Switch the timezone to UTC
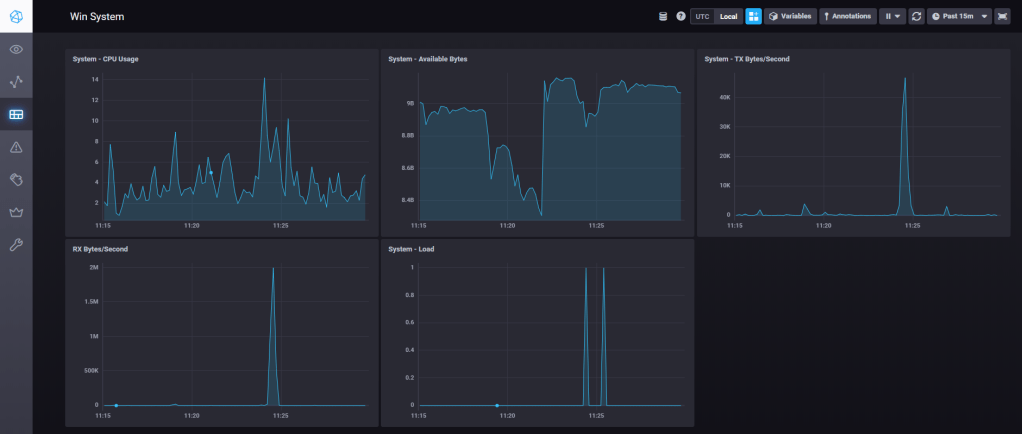The height and width of the screenshot is (434, 1022). (x=703, y=17)
